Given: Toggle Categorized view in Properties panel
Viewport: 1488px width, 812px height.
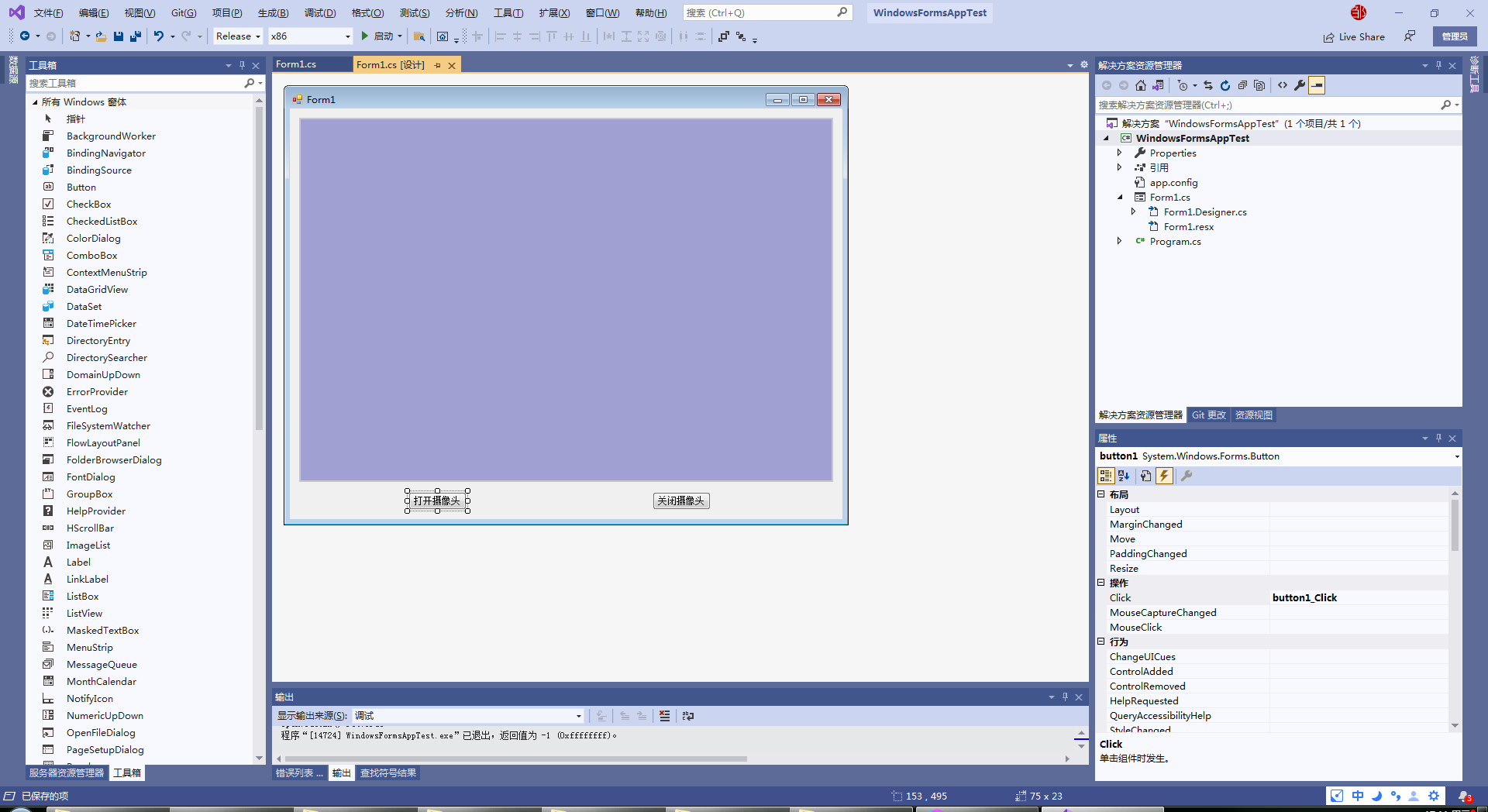Looking at the screenshot, I should pyautogui.click(x=1106, y=476).
